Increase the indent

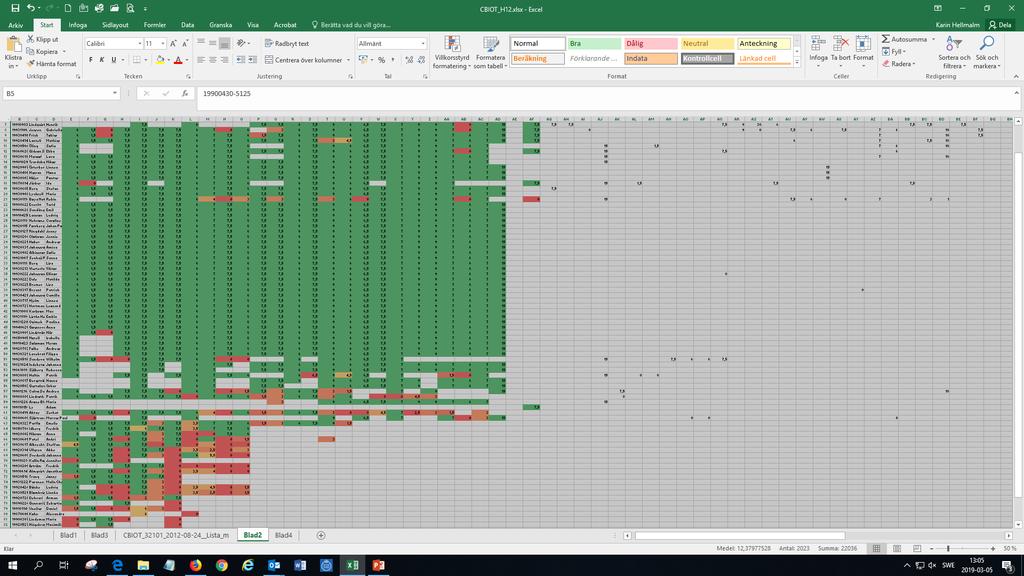coord(253,59)
